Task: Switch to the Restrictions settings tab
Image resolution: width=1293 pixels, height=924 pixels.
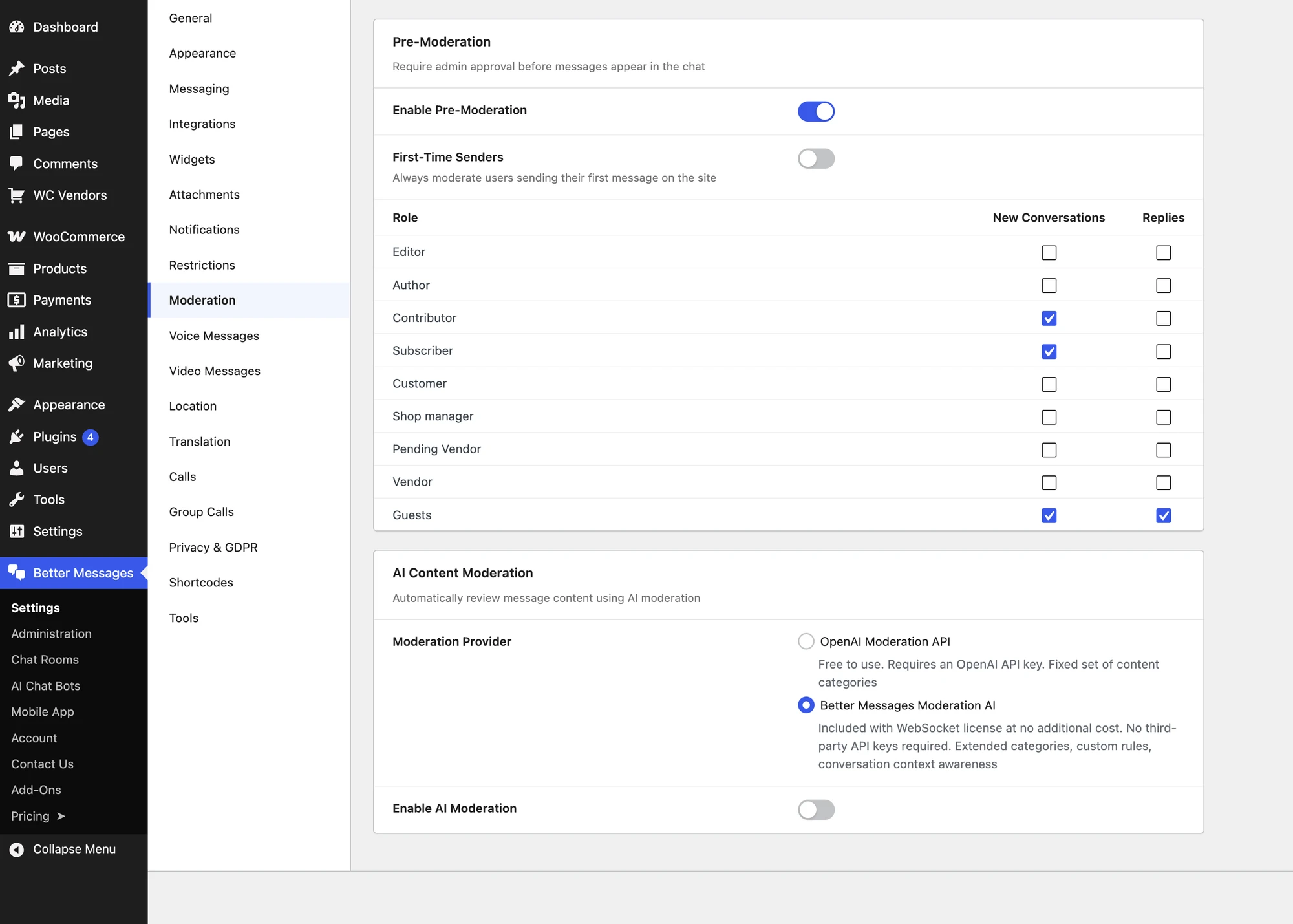Action: (x=249, y=265)
